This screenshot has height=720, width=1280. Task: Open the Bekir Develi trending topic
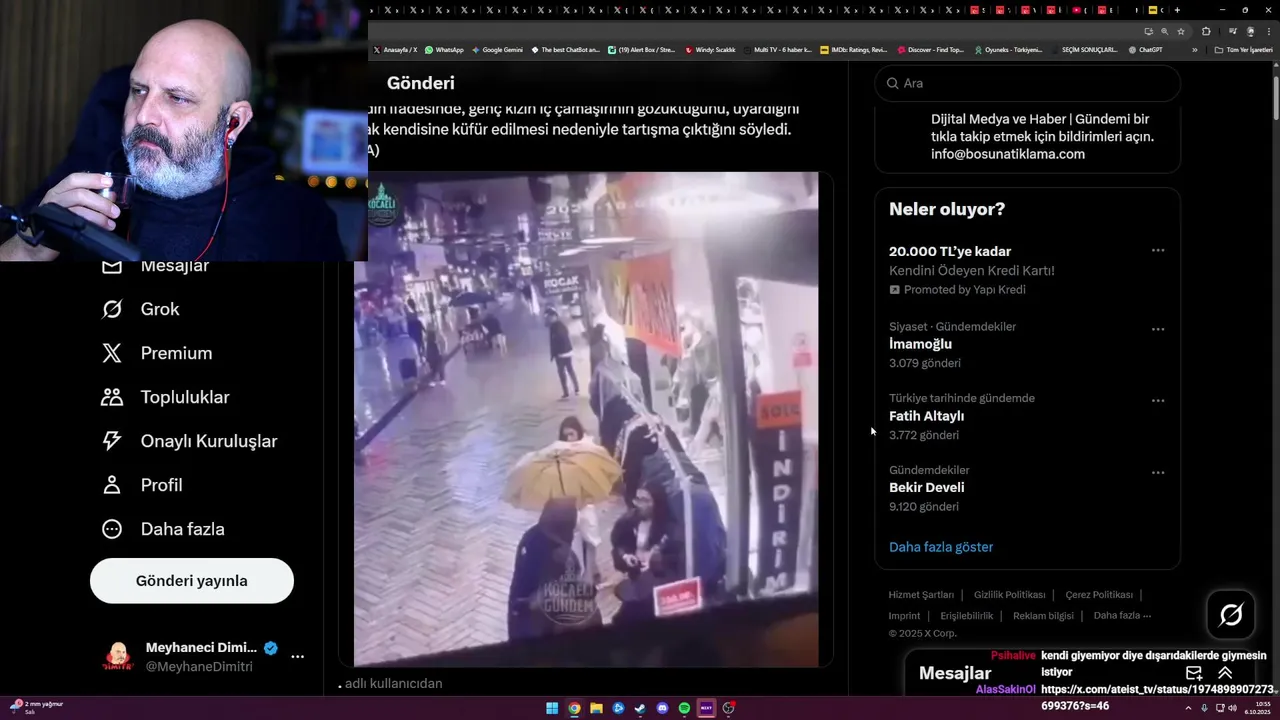[1027, 488]
